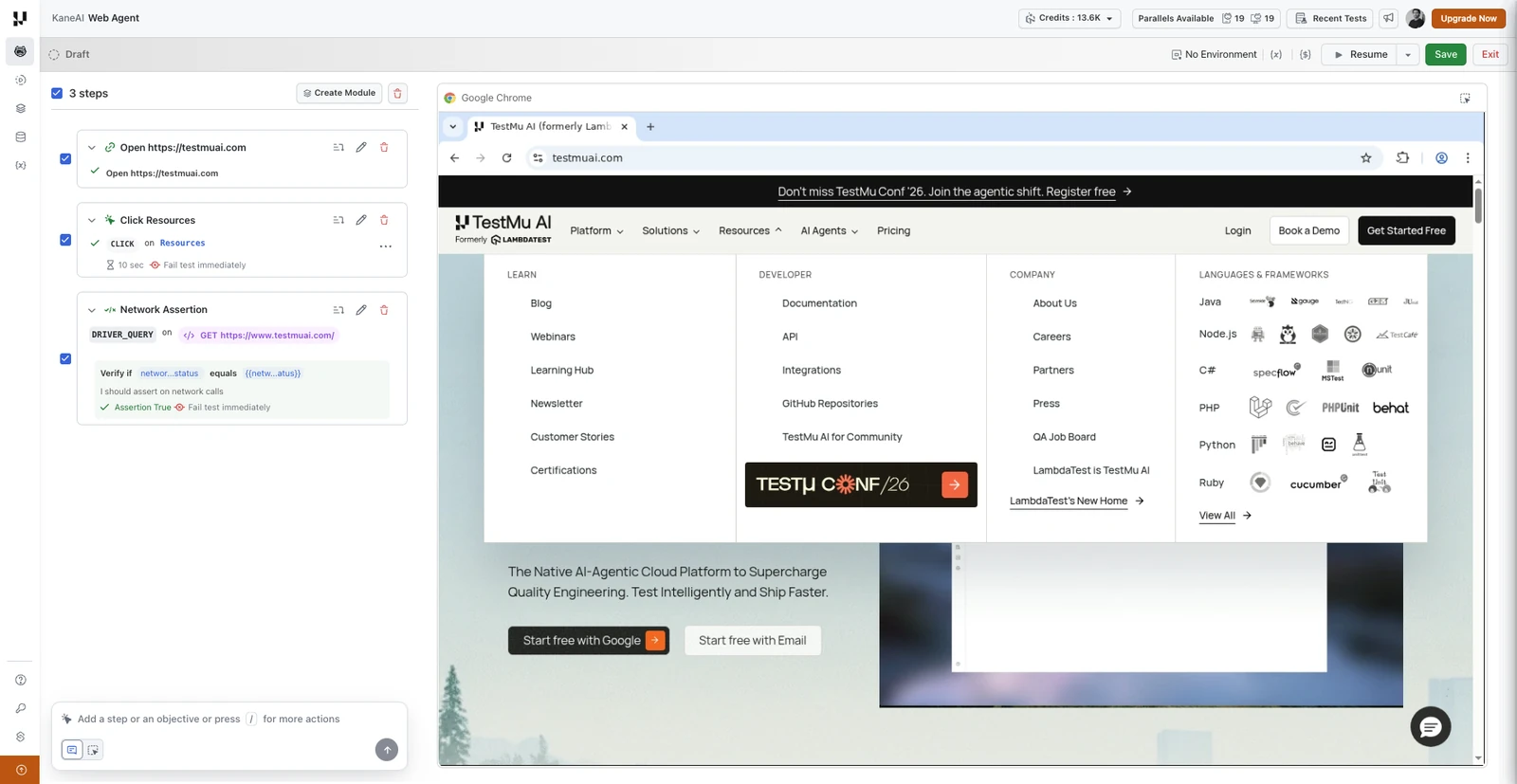The image size is (1517, 784).
Task: Reload the testmuai.com page
Action: point(507,158)
